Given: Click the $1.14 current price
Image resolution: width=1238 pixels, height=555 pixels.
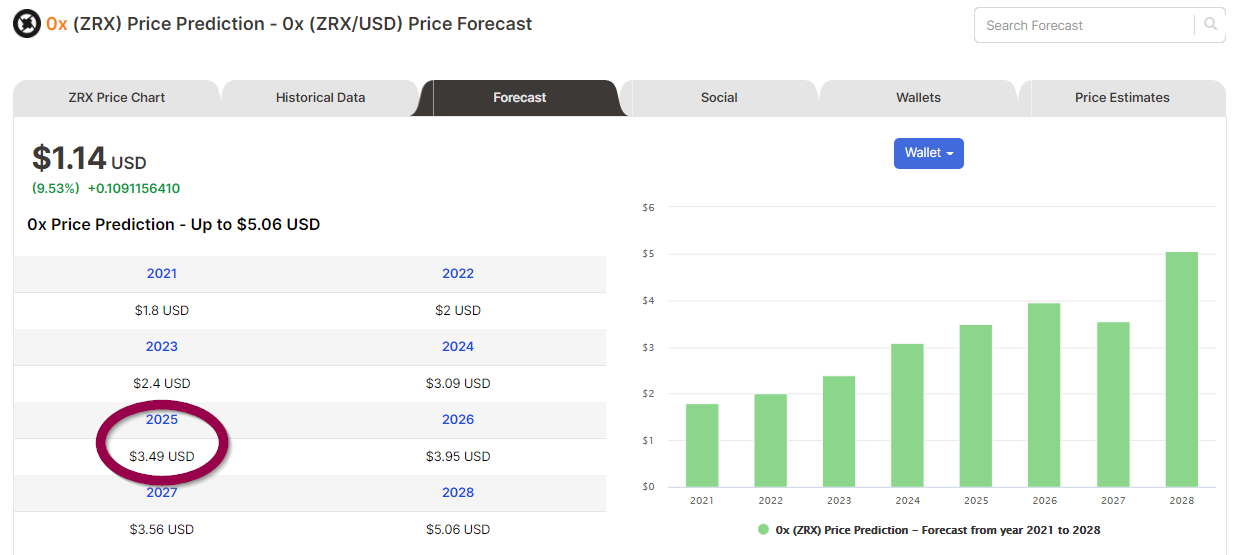Looking at the screenshot, I should coord(69,158).
